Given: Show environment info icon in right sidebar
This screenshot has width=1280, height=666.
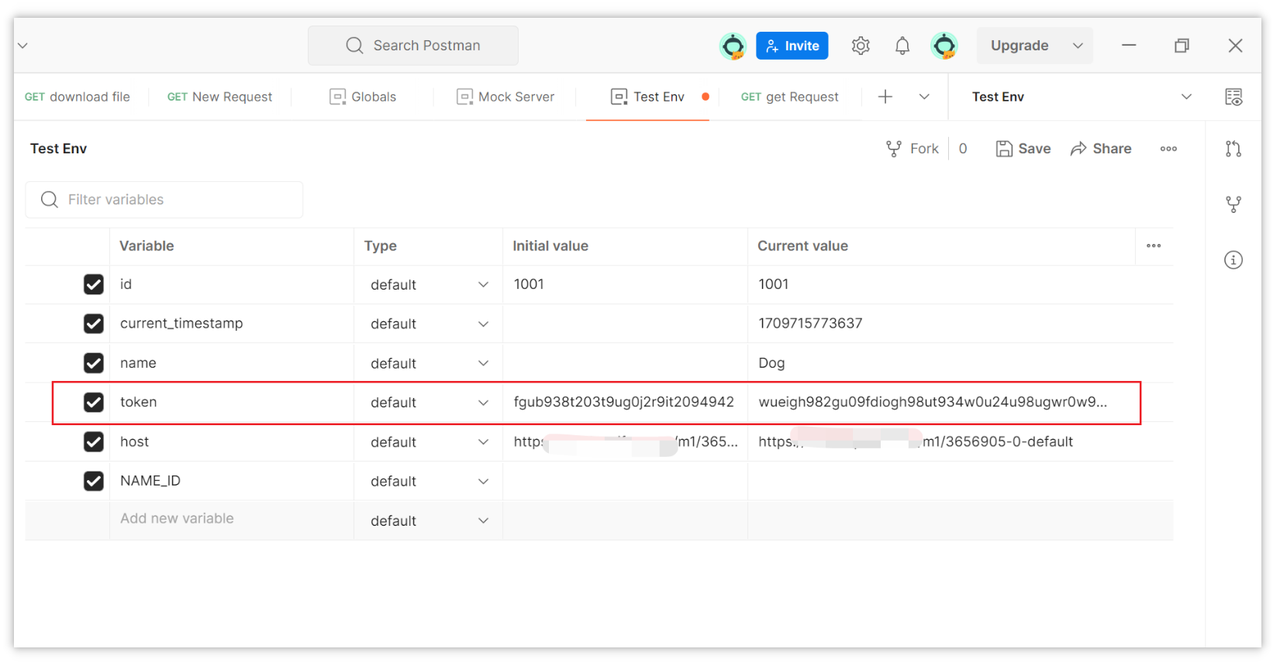Looking at the screenshot, I should [1234, 260].
